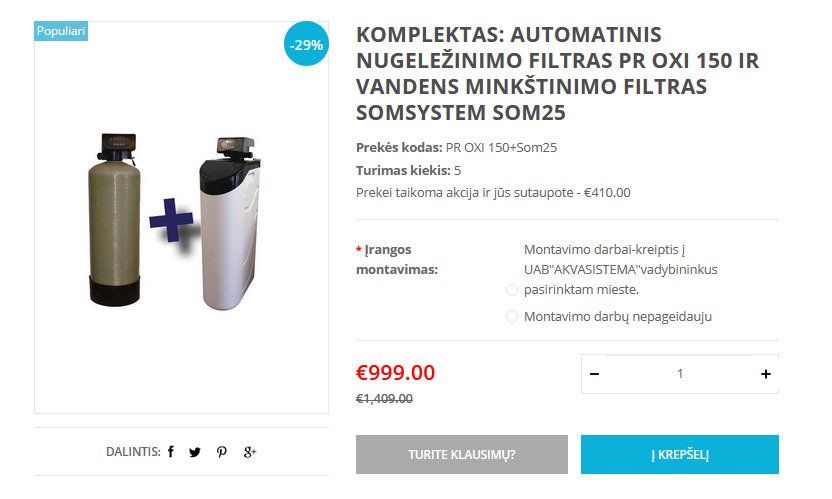Screen dimensions: 832x499
Task: Choose Montavimo darbų nepageidauju option
Action: (512, 317)
